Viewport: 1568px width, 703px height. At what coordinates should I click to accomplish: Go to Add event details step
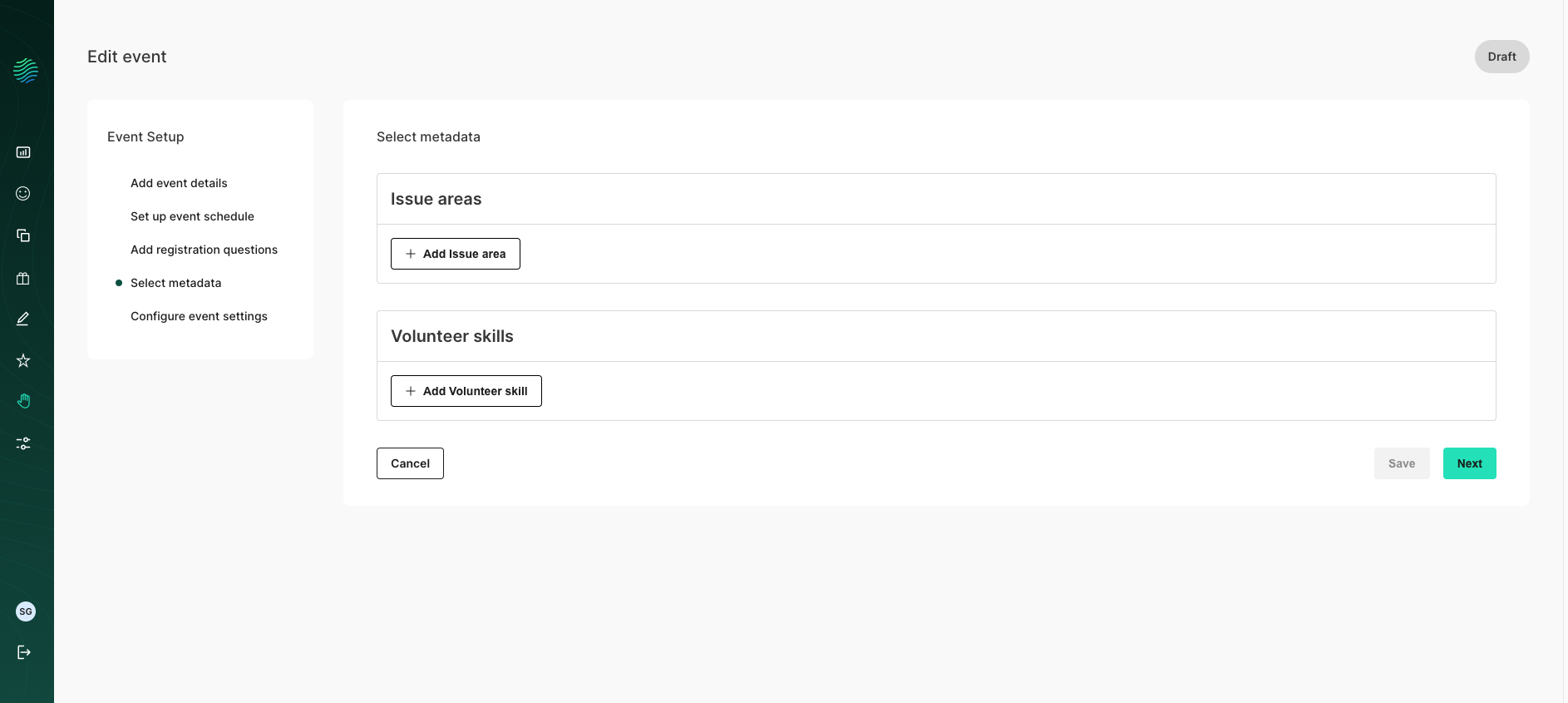point(179,183)
